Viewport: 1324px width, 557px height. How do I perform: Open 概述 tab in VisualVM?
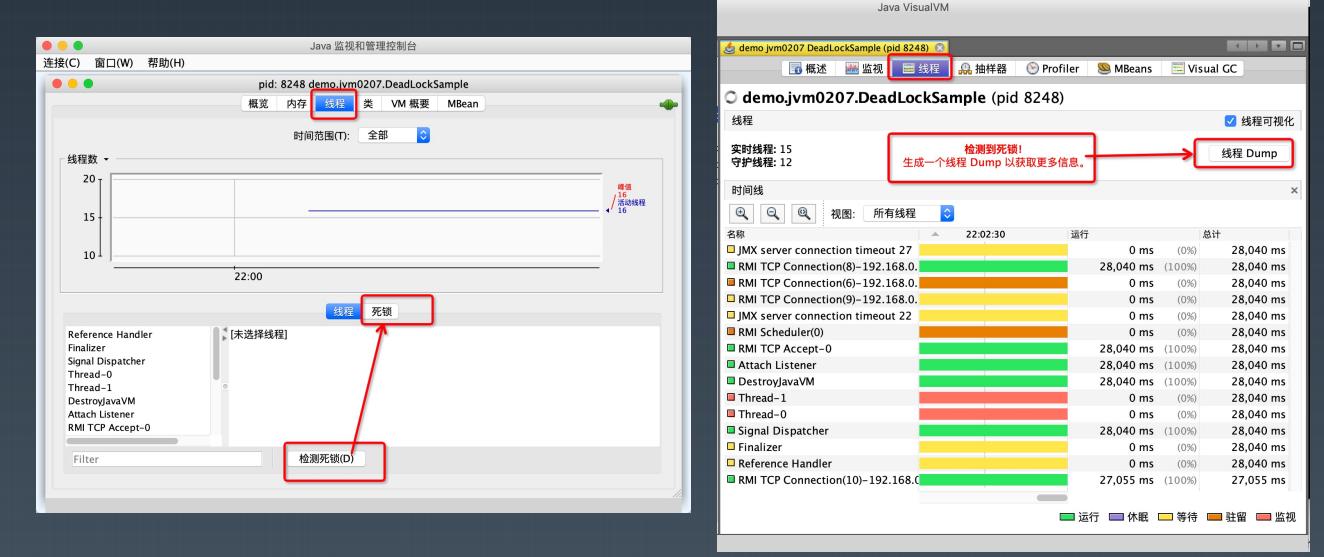pos(808,68)
